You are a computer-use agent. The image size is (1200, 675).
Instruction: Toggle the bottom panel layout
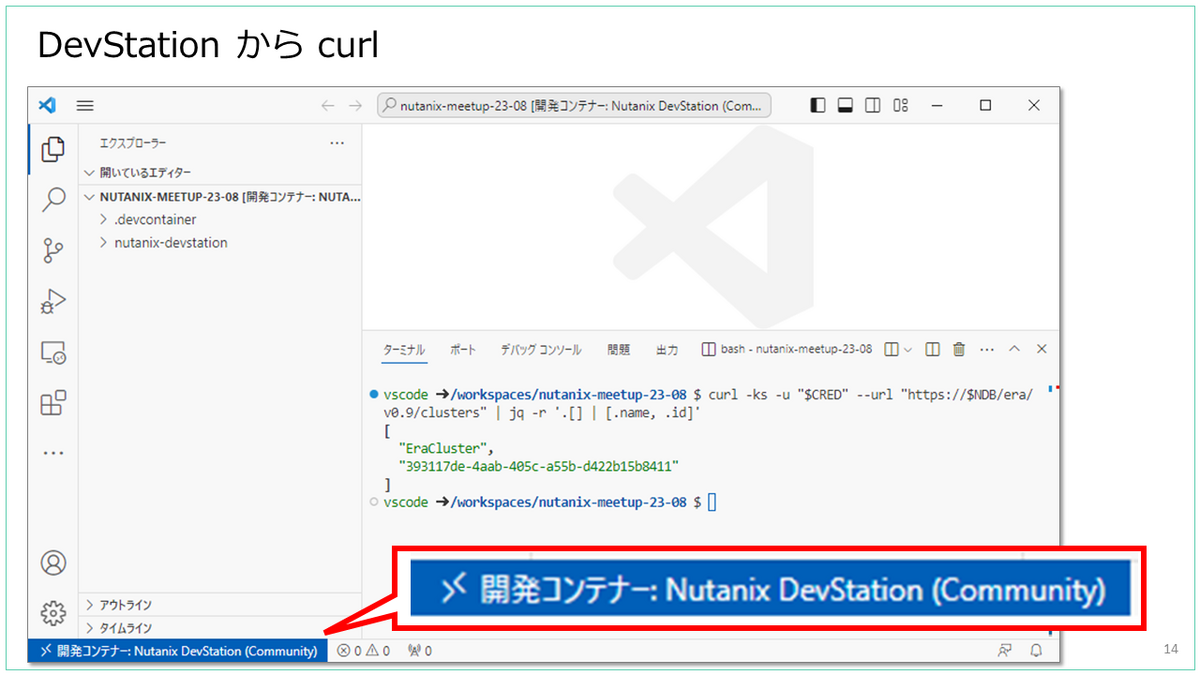coord(845,105)
